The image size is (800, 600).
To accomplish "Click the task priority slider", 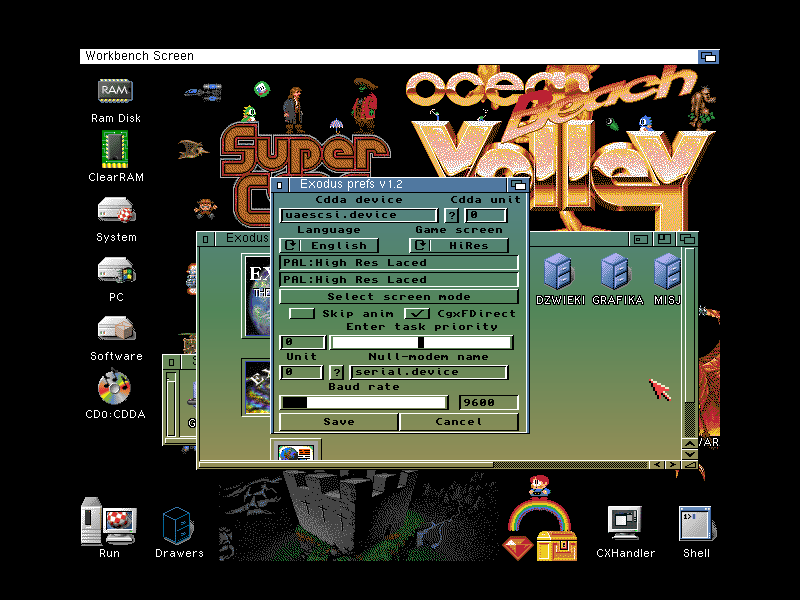I will pos(421,342).
